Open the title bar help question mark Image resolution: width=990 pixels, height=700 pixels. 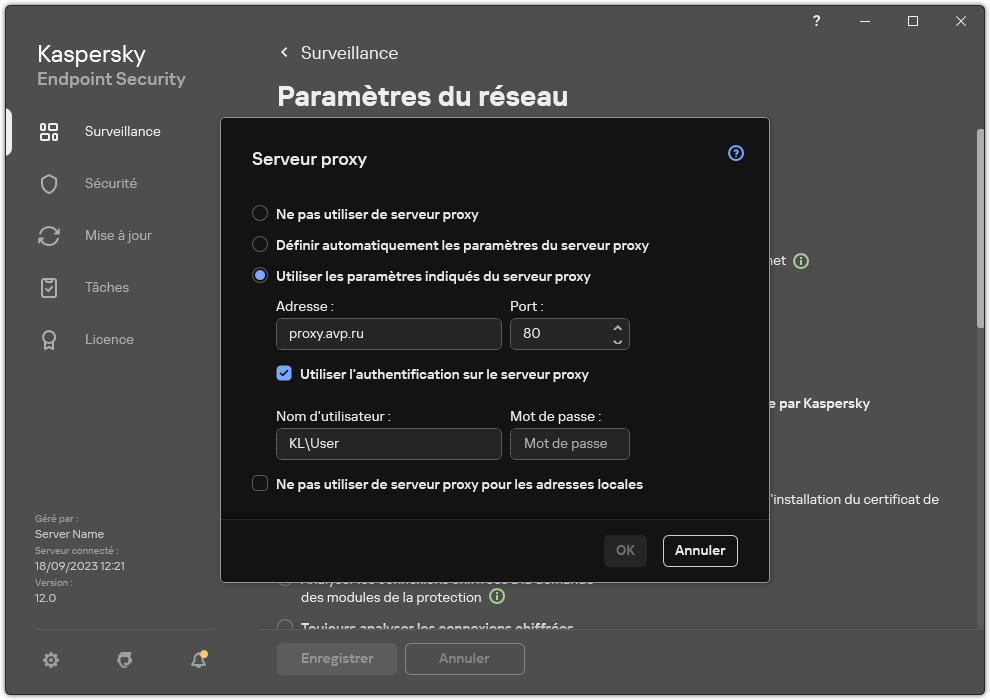pyautogui.click(x=815, y=21)
